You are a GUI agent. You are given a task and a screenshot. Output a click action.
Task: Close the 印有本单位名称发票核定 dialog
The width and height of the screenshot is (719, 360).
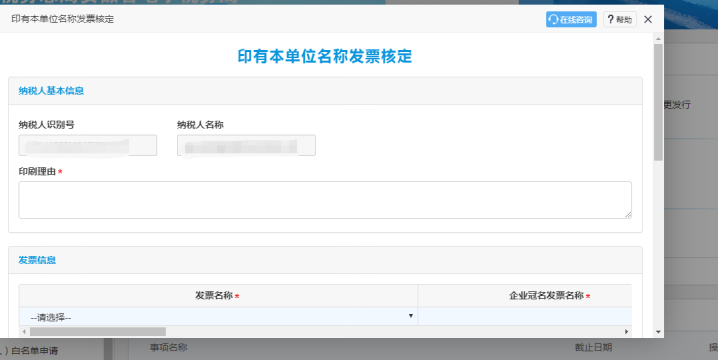648,19
